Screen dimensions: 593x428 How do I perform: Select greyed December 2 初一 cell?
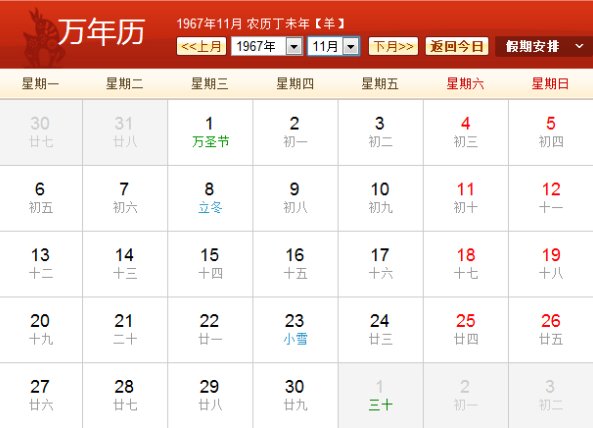pos(466,395)
